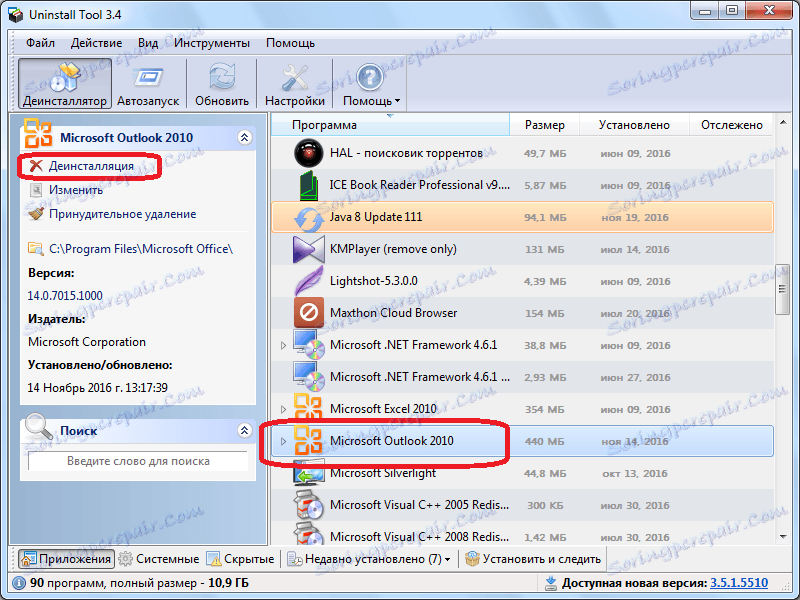The height and width of the screenshot is (600, 800).
Task: Switch to the Приложения tab
Action: [66, 559]
